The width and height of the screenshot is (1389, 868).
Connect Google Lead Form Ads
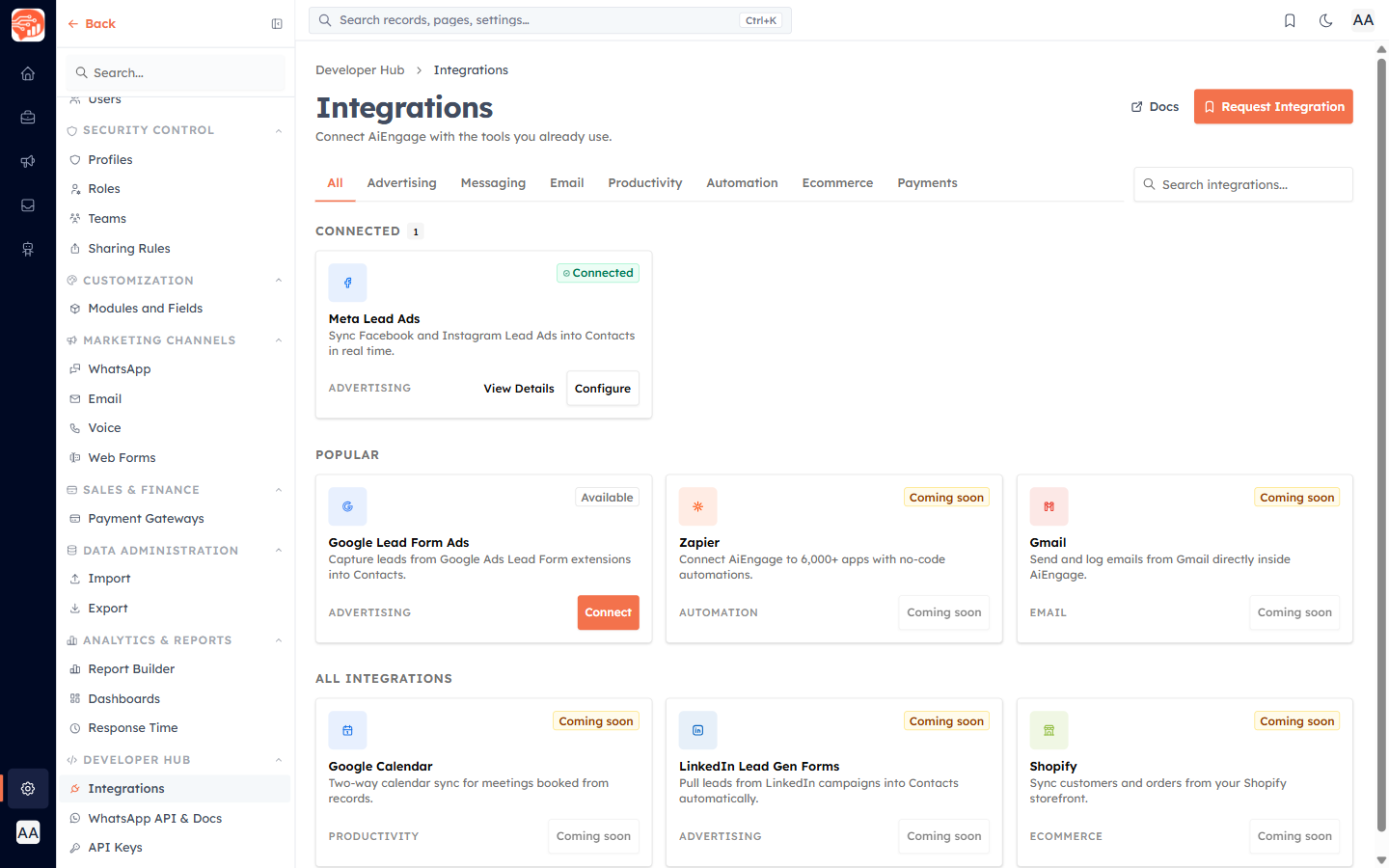[x=609, y=612]
